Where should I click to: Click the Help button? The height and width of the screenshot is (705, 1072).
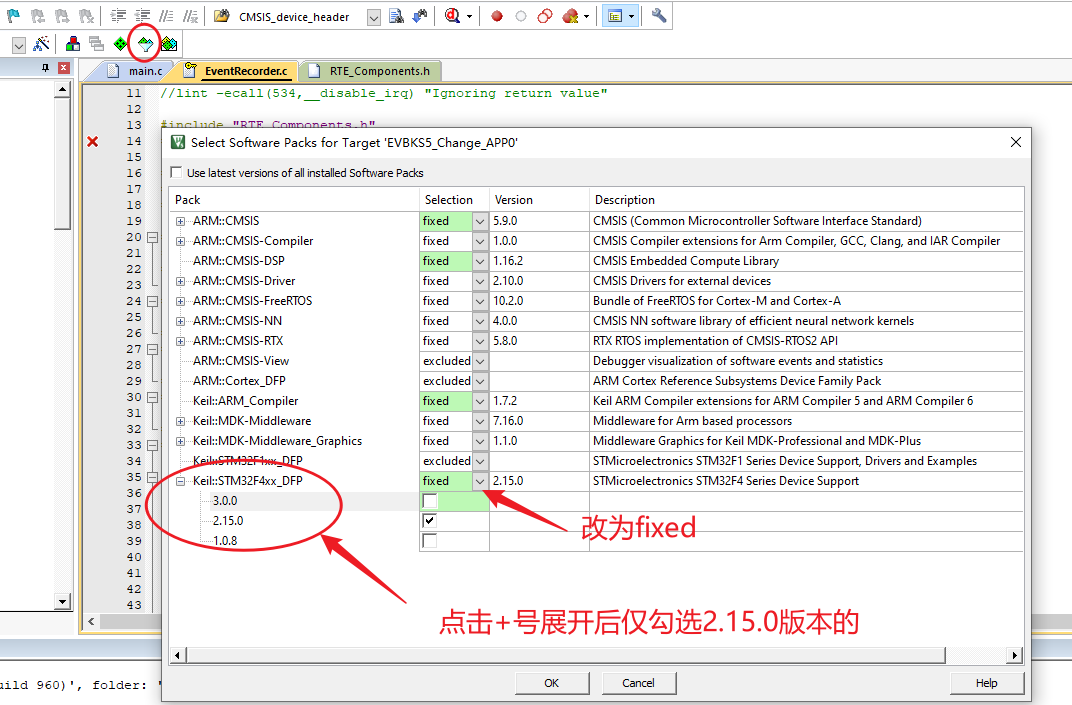point(986,682)
